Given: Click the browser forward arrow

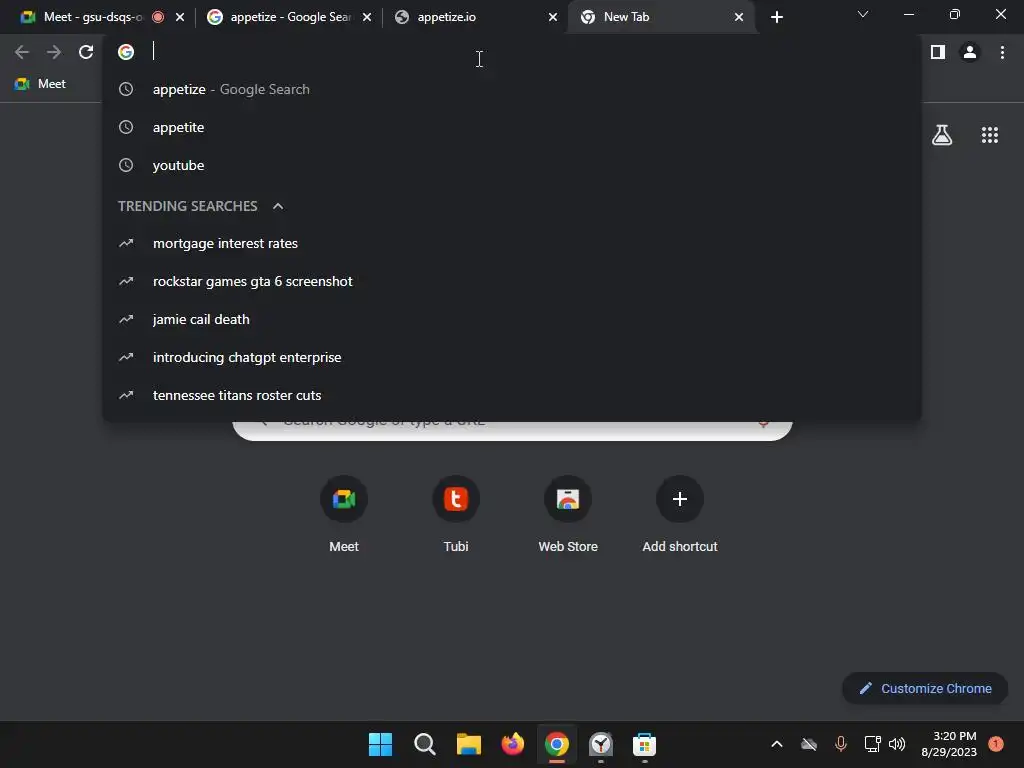Looking at the screenshot, I should (x=54, y=52).
